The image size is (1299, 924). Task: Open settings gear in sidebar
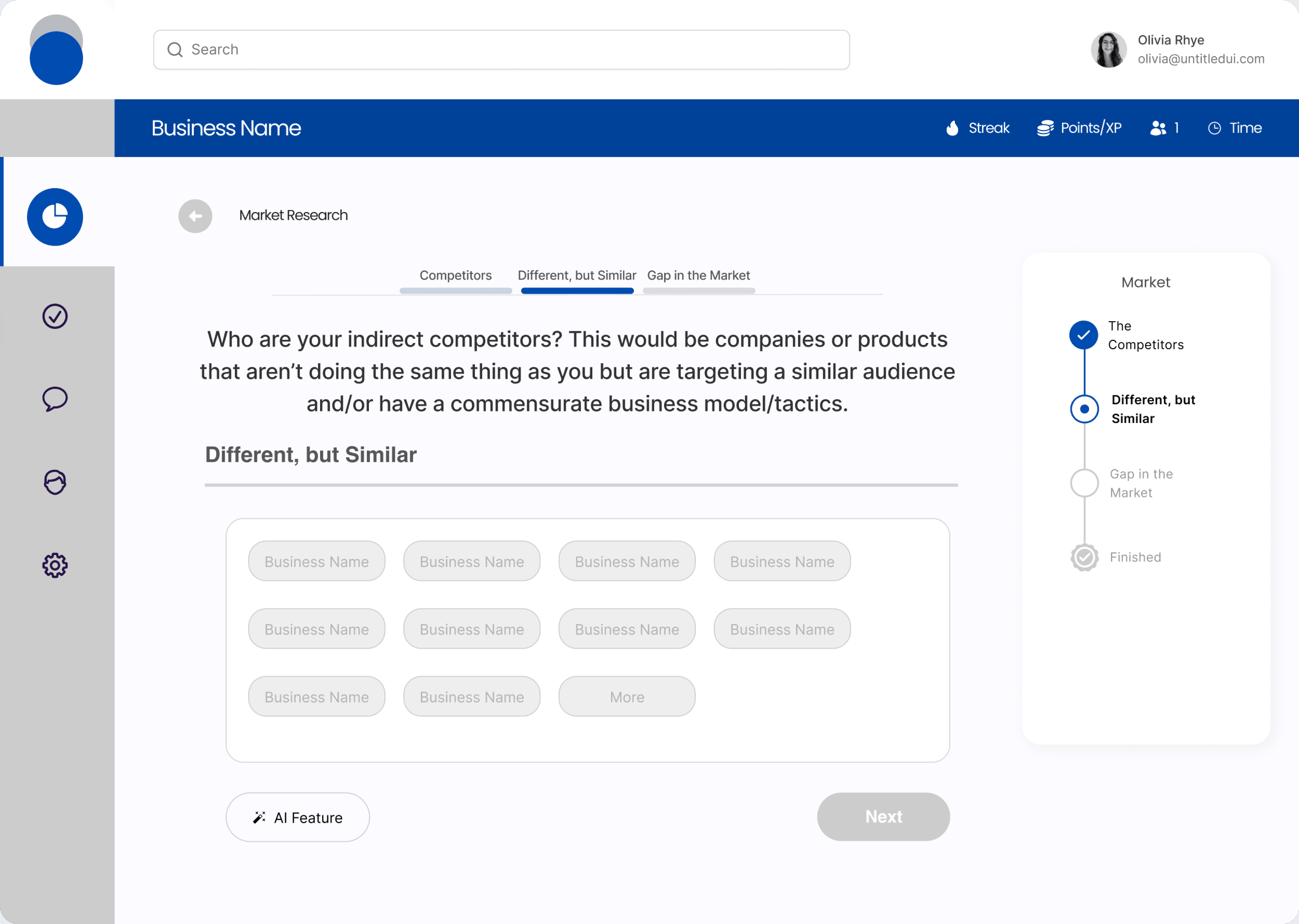(55, 565)
